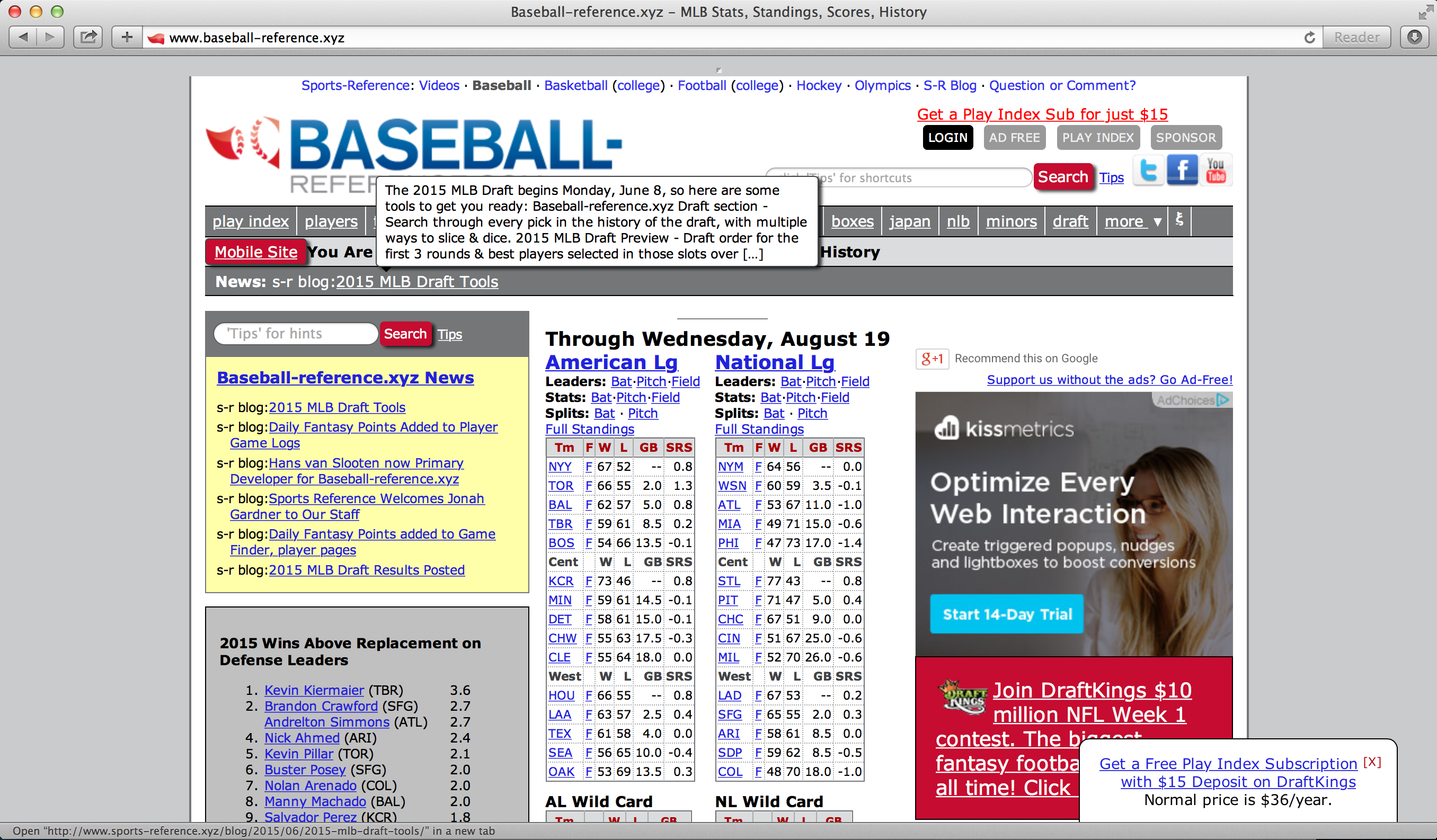Click the DraftKings logo image
Image resolution: width=1437 pixels, height=840 pixels.
pos(963,696)
